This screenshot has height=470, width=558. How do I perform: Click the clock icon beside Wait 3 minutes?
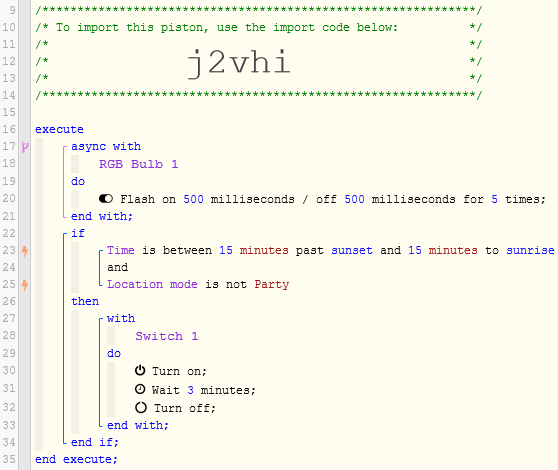click(140, 389)
